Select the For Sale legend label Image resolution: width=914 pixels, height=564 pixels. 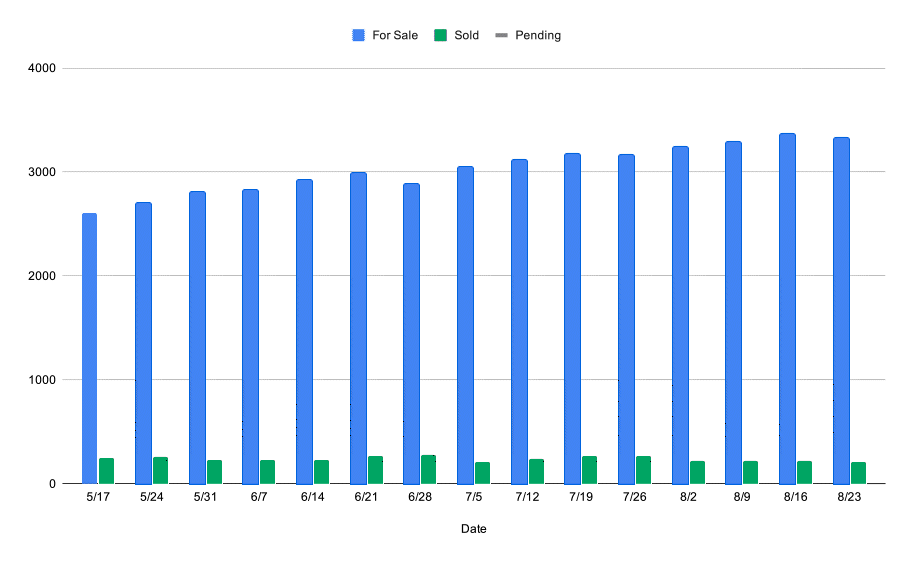pos(395,35)
